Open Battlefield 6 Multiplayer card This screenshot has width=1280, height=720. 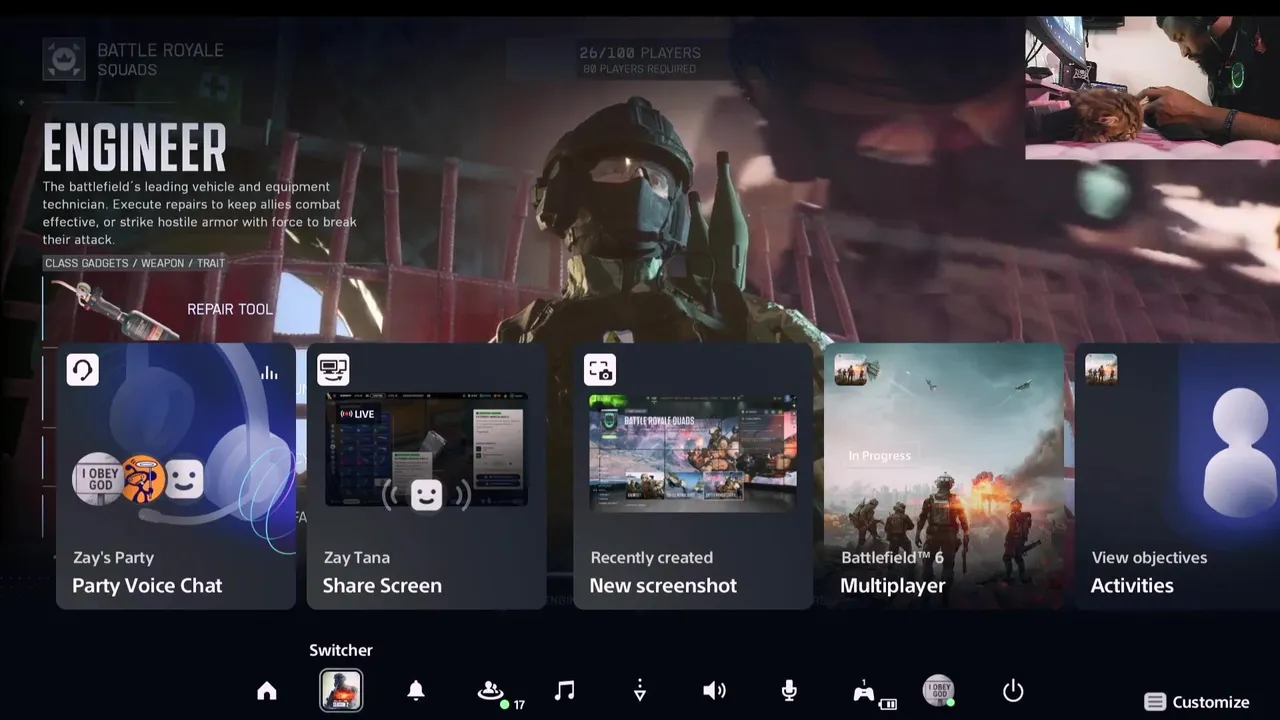pos(944,477)
